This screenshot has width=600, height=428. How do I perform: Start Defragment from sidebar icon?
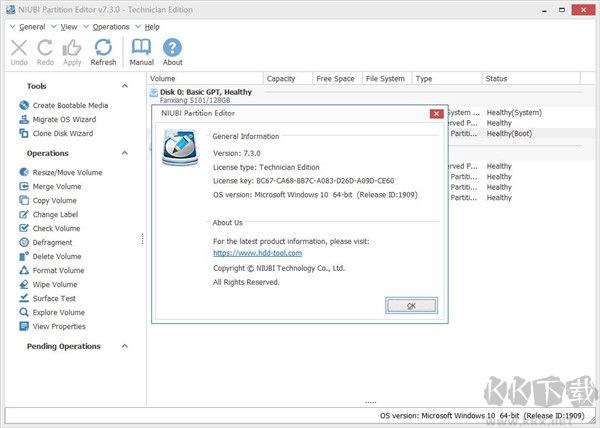pyautogui.click(x=24, y=242)
